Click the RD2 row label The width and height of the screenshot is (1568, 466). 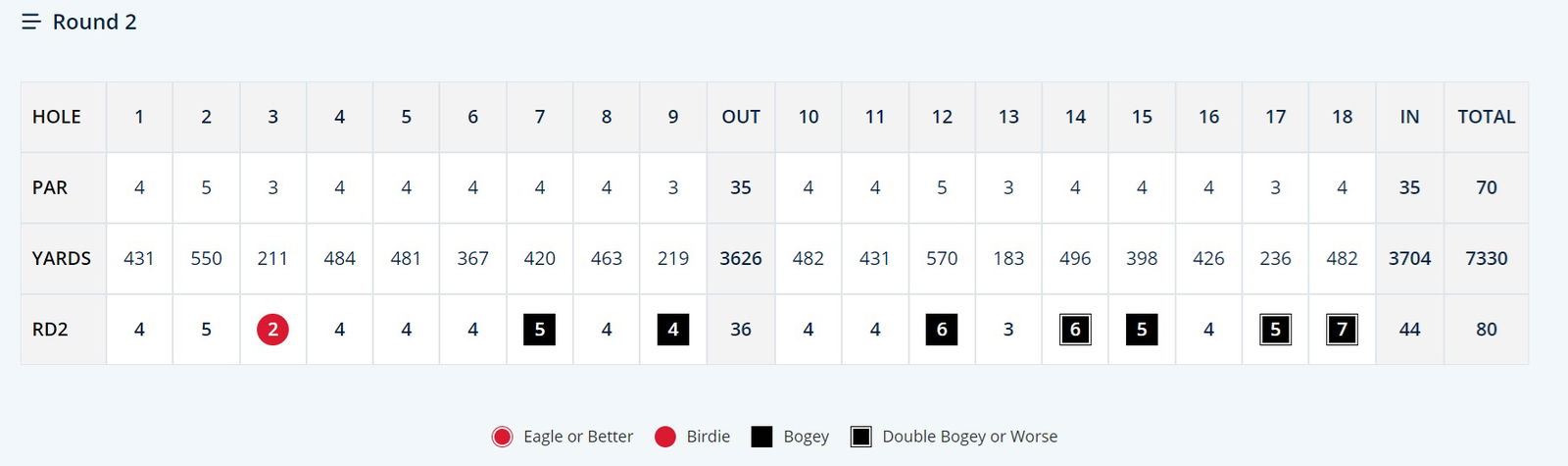click(x=50, y=330)
